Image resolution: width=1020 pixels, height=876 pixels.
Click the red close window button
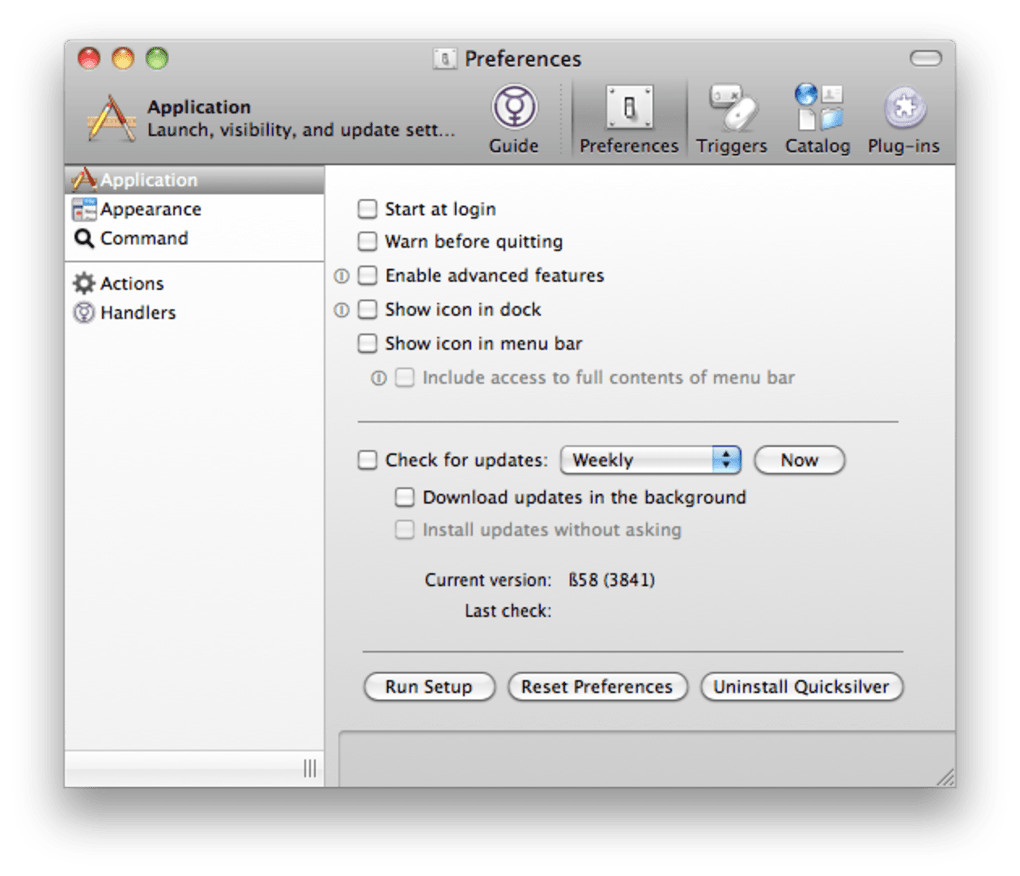pos(89,59)
